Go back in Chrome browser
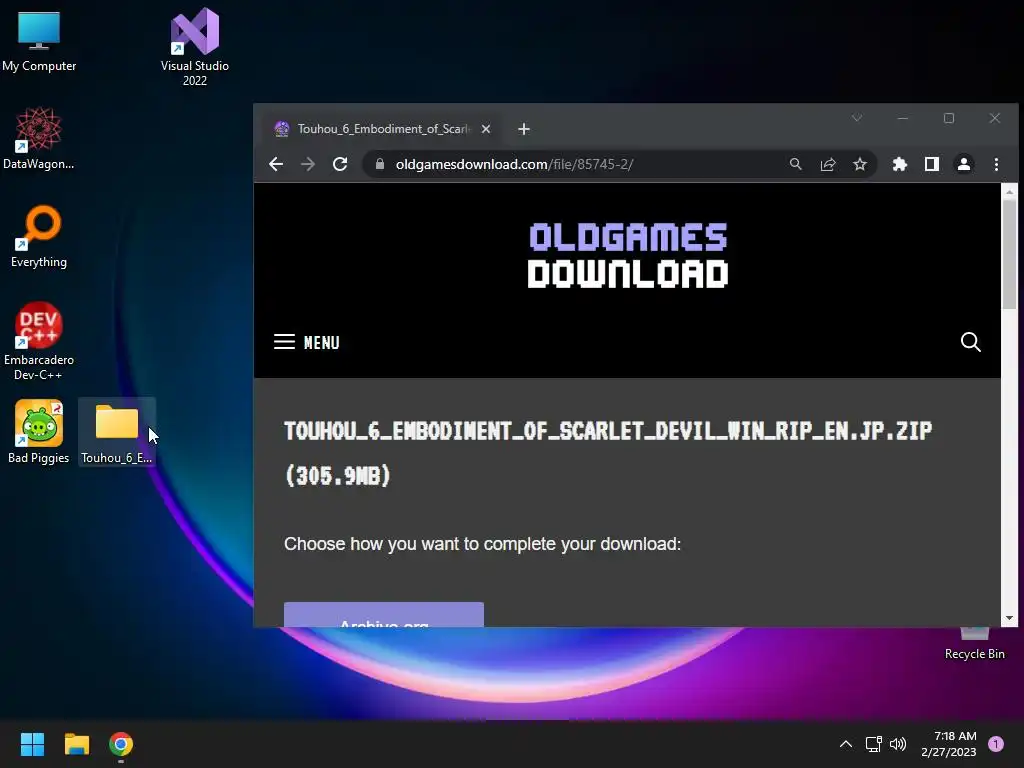This screenshot has height=768, width=1024. click(276, 164)
